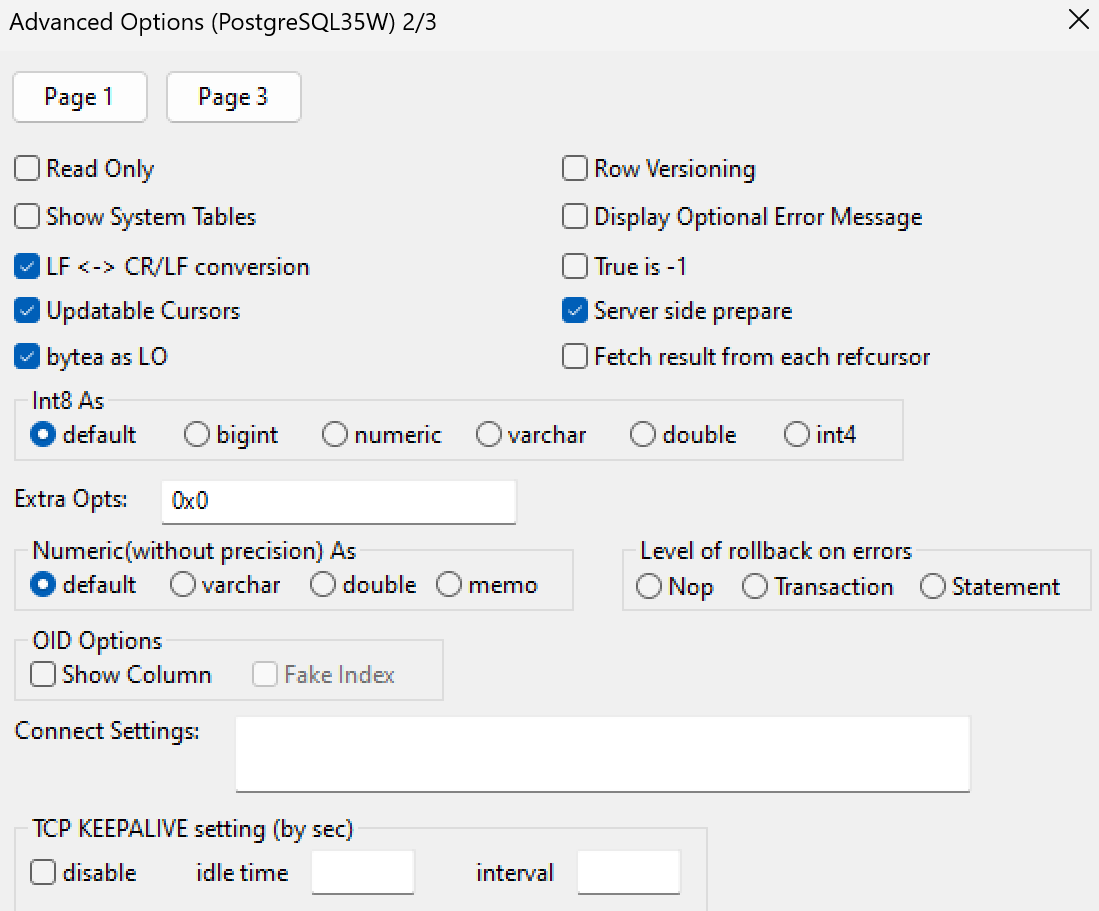Select bigint for Int8 As
Image resolution: width=1099 pixels, height=911 pixels.
coord(199,435)
